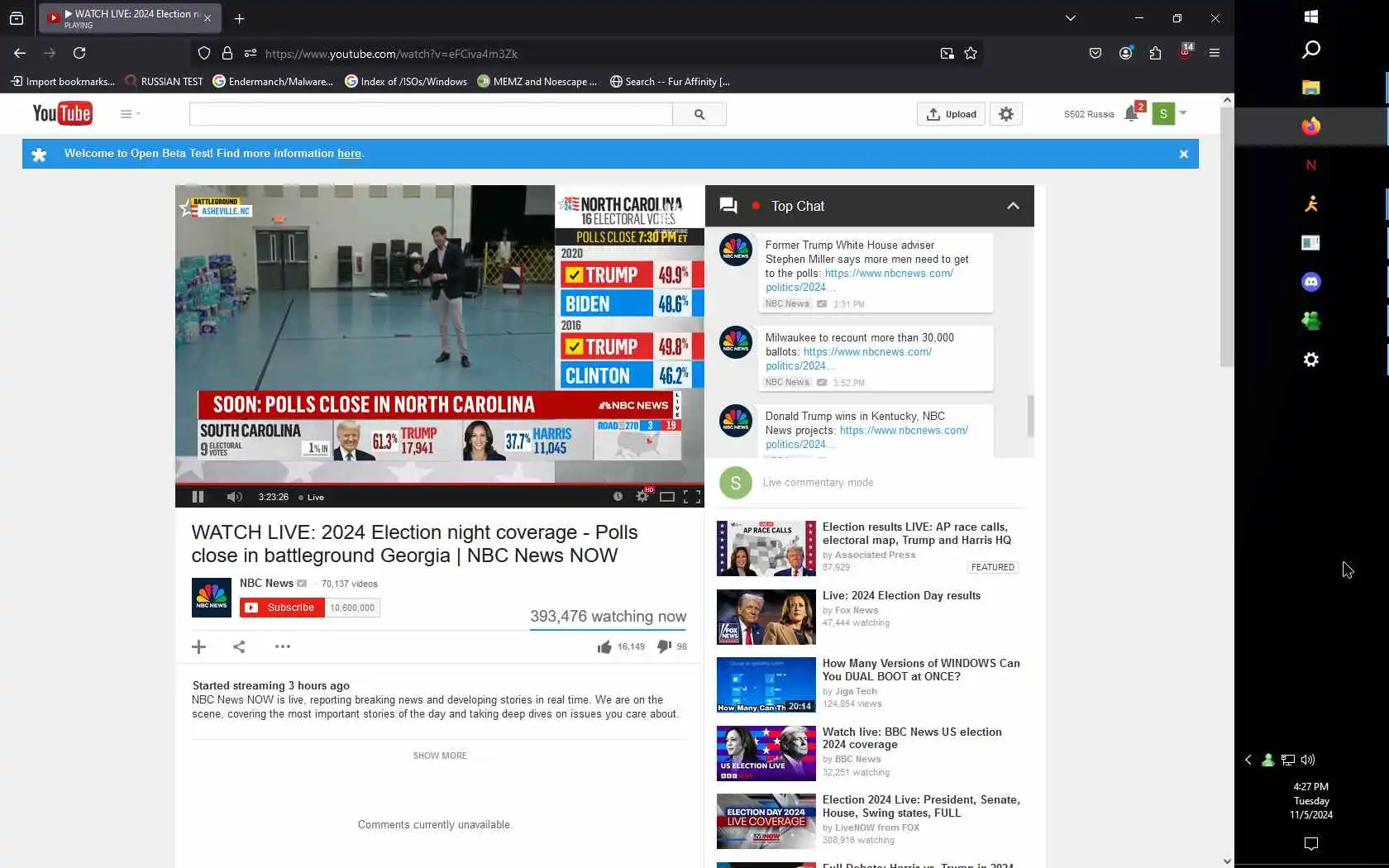The width and height of the screenshot is (1389, 868).
Task: Open Search -- Fur Affinity bookmark
Action: click(x=670, y=82)
